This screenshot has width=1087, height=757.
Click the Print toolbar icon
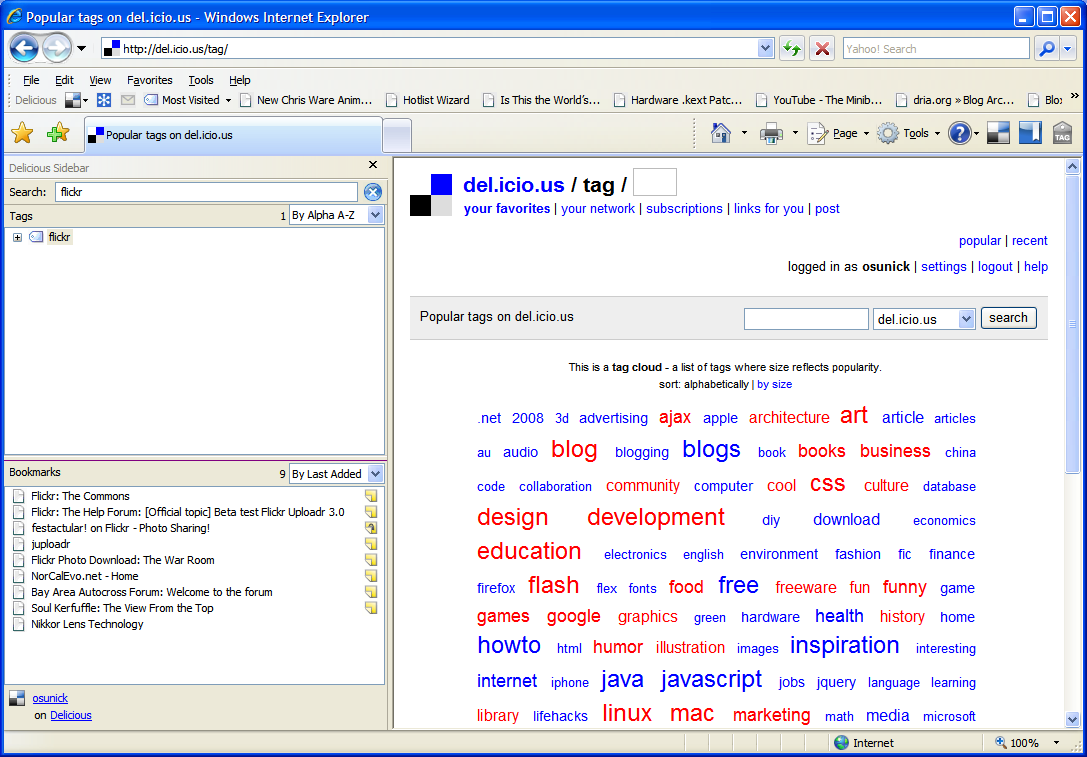coord(771,133)
